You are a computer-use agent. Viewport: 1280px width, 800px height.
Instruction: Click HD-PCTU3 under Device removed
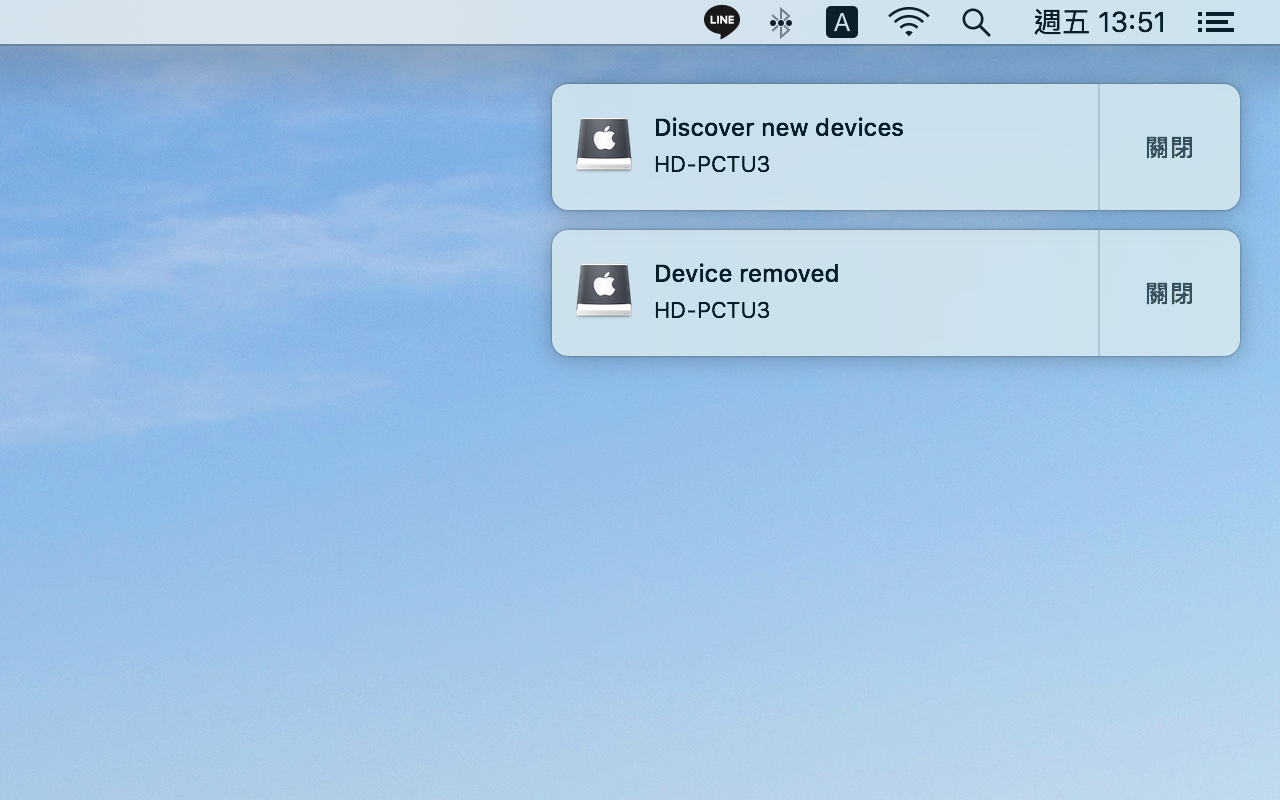click(x=712, y=310)
